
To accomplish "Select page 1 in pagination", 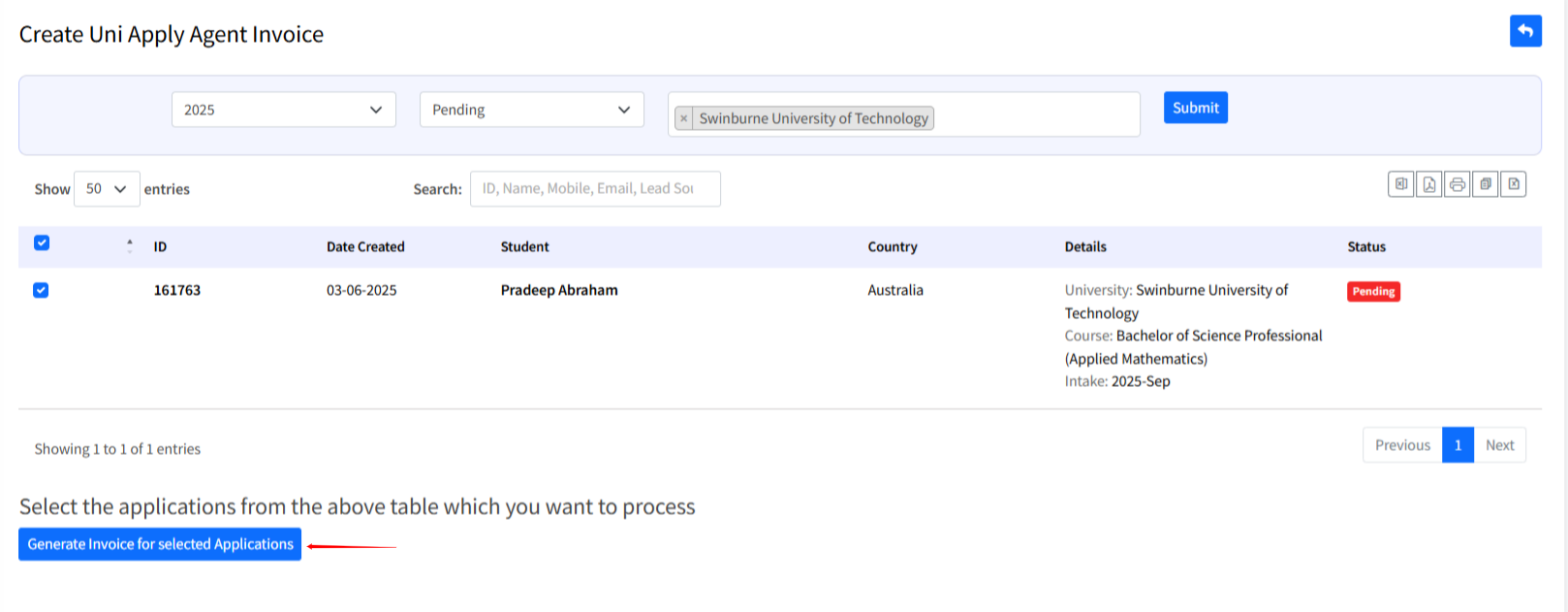I will pos(1458,445).
